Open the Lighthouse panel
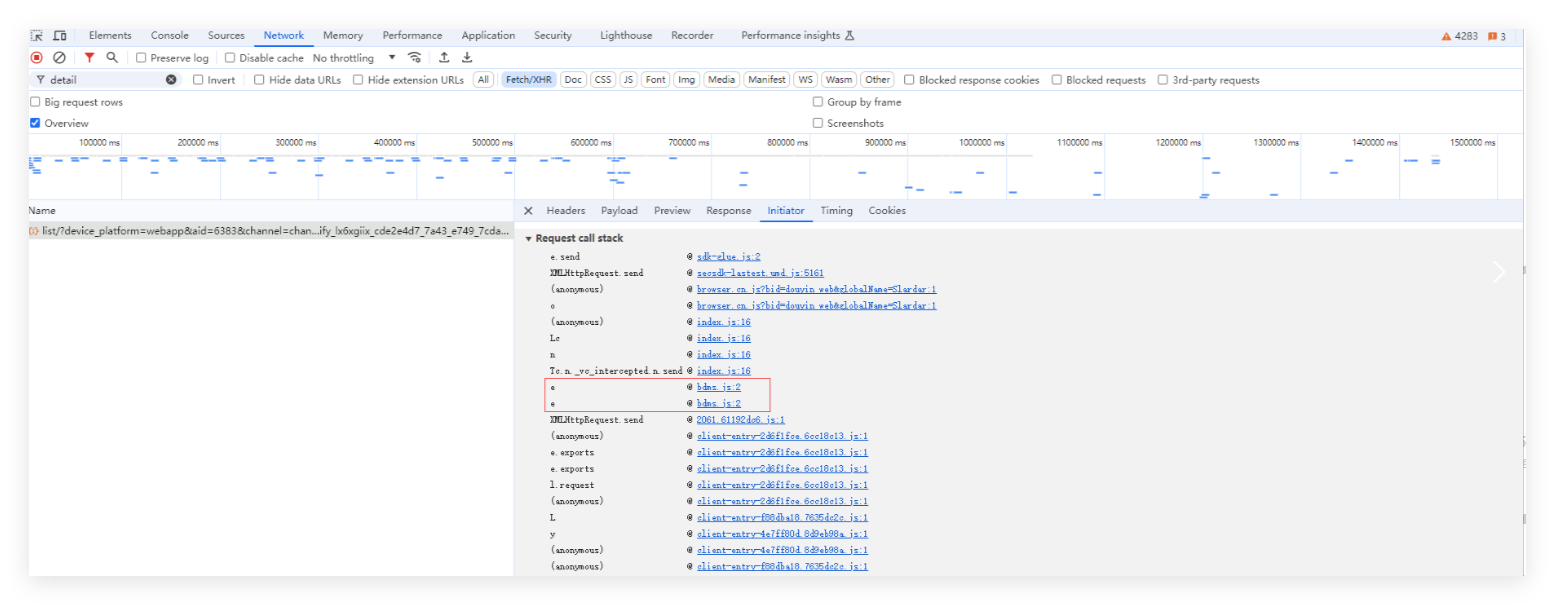Viewport: 1555px width, 605px height. tap(626, 36)
